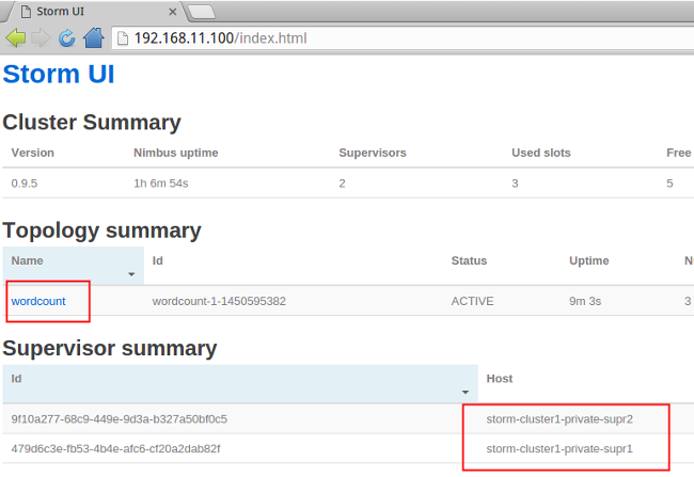Click the page icon in address bar

pyautogui.click(x=122, y=39)
